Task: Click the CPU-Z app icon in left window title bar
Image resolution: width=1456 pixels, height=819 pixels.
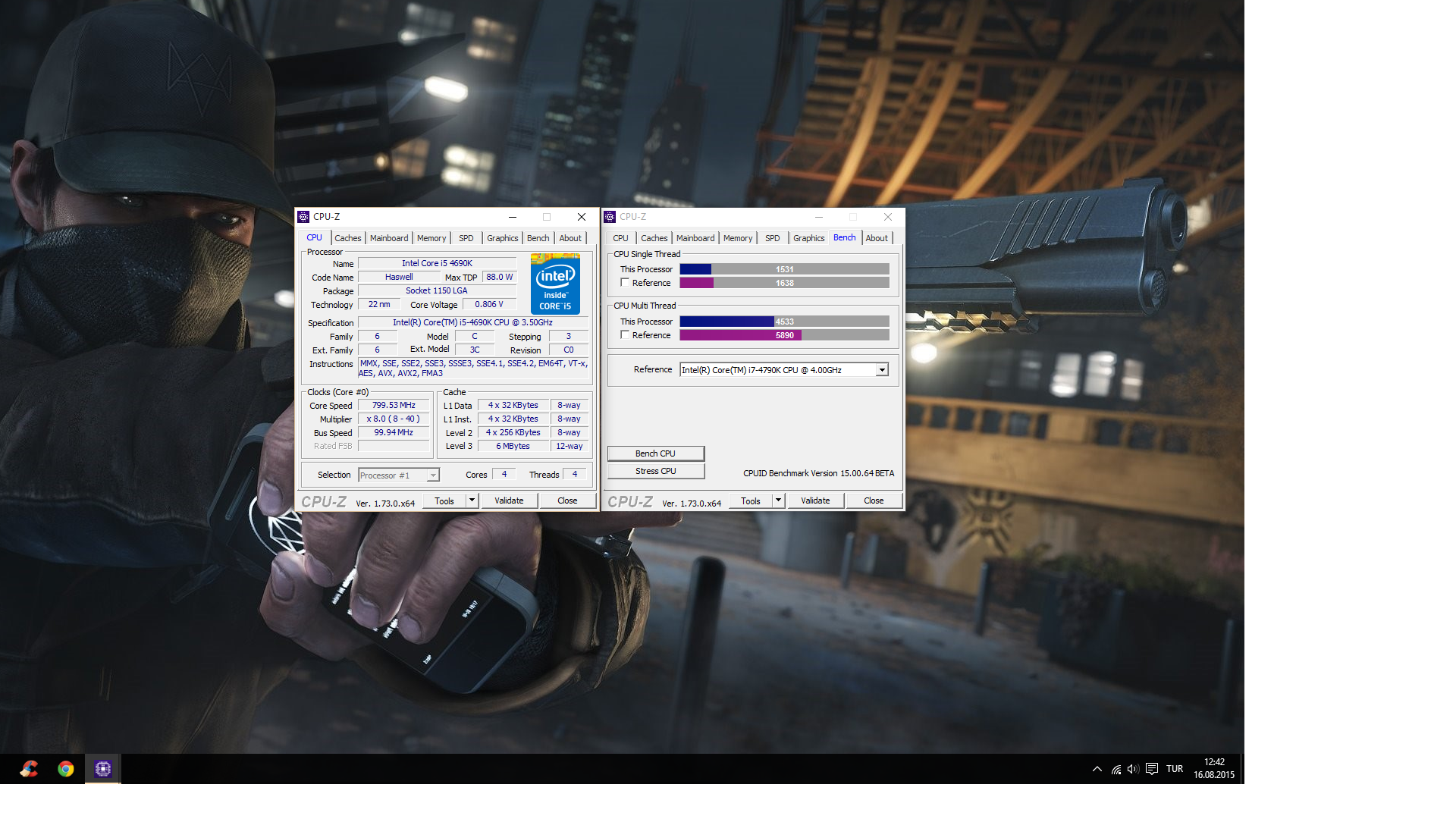Action: [303, 217]
